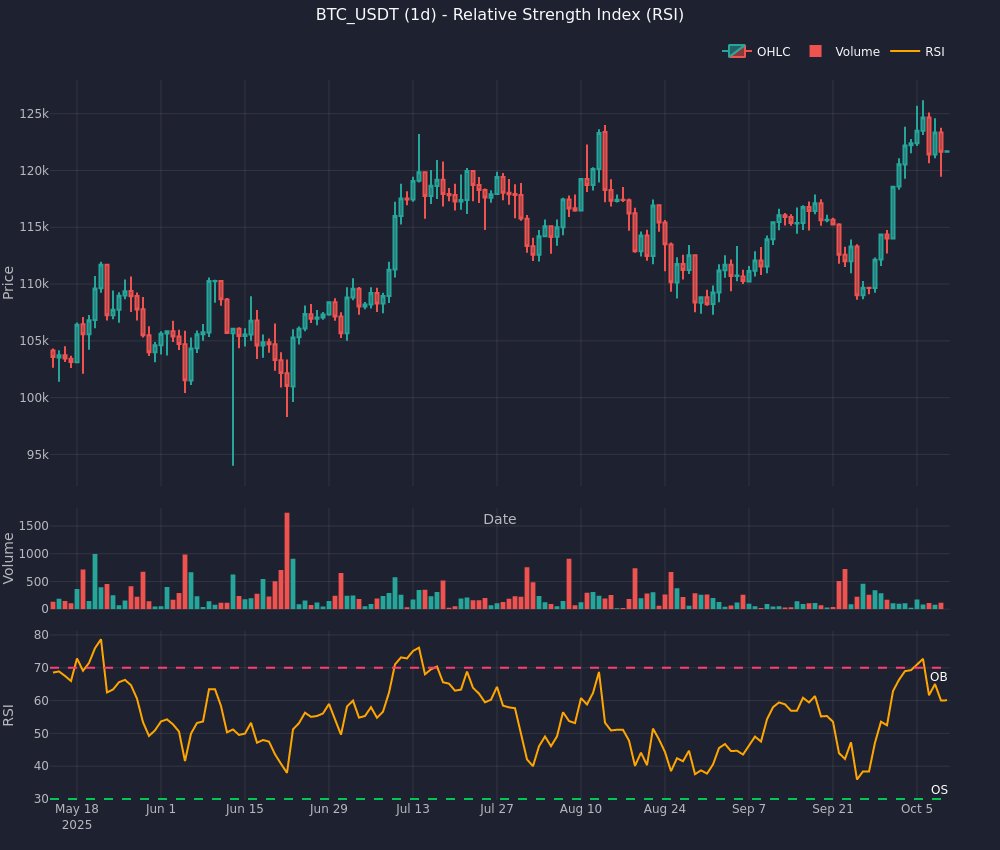Click the 500 volume axis label
Screen dimensions: 1000x850
click(37, 582)
